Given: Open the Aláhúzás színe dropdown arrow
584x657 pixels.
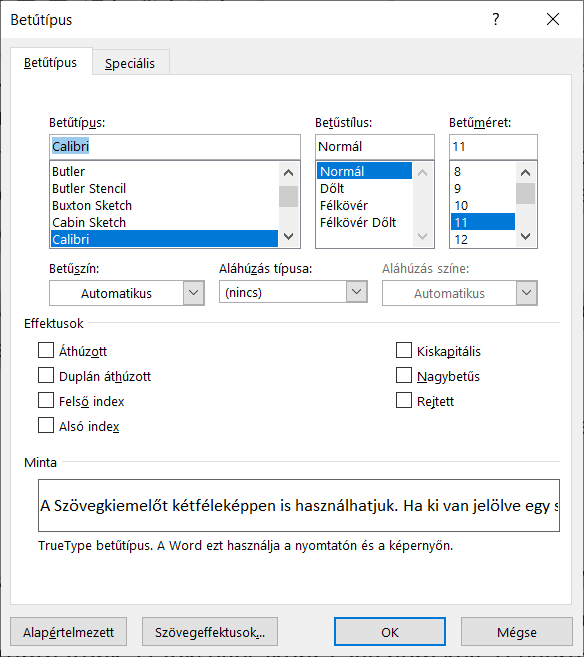Looking at the screenshot, I should [527, 293].
